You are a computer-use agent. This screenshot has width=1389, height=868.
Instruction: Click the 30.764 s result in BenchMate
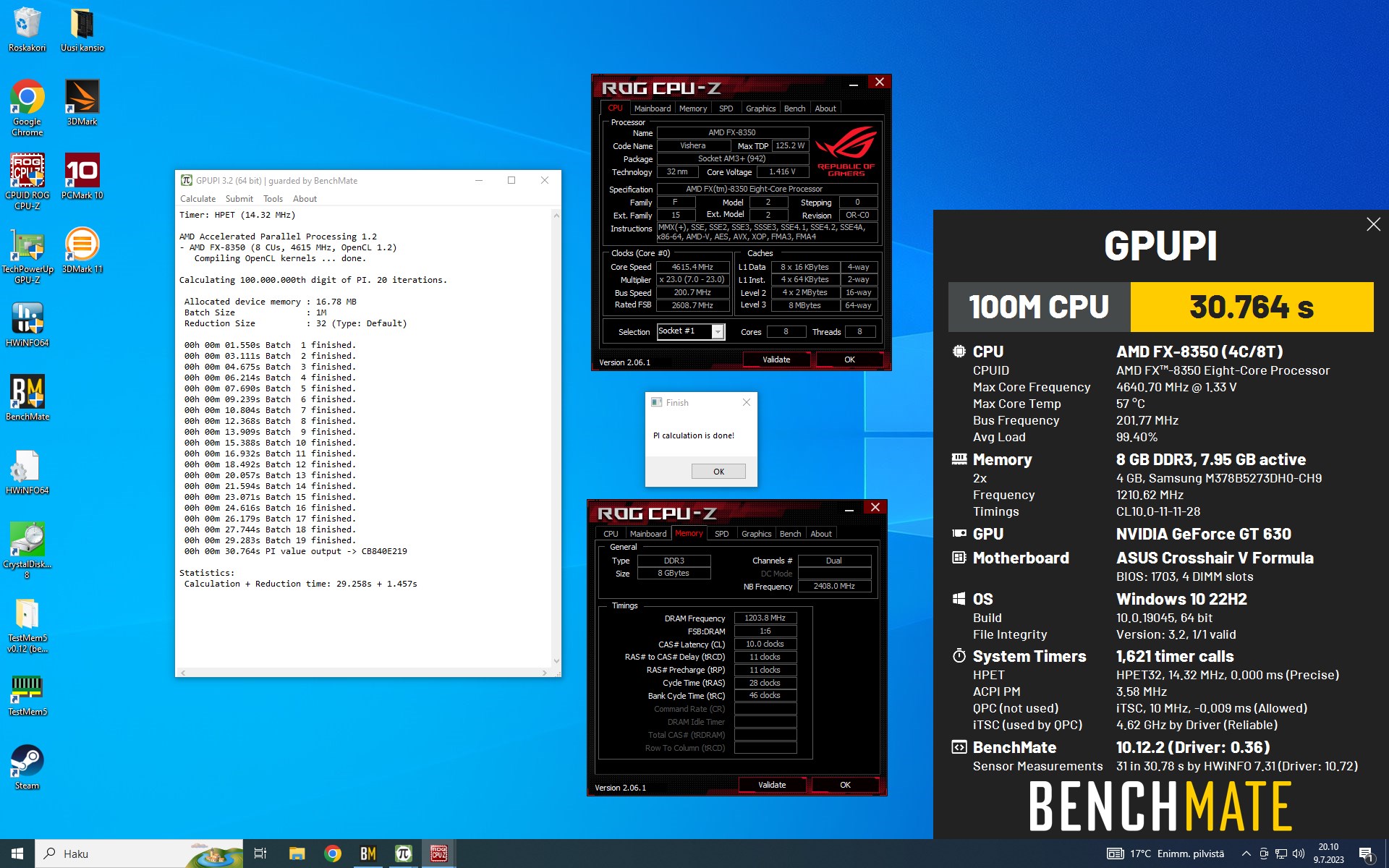coord(1252,307)
